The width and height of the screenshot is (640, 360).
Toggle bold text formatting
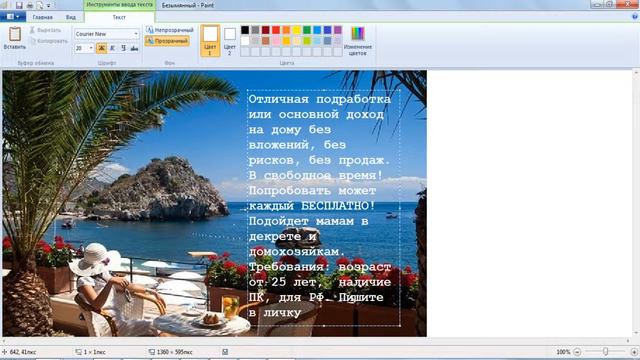coord(101,48)
